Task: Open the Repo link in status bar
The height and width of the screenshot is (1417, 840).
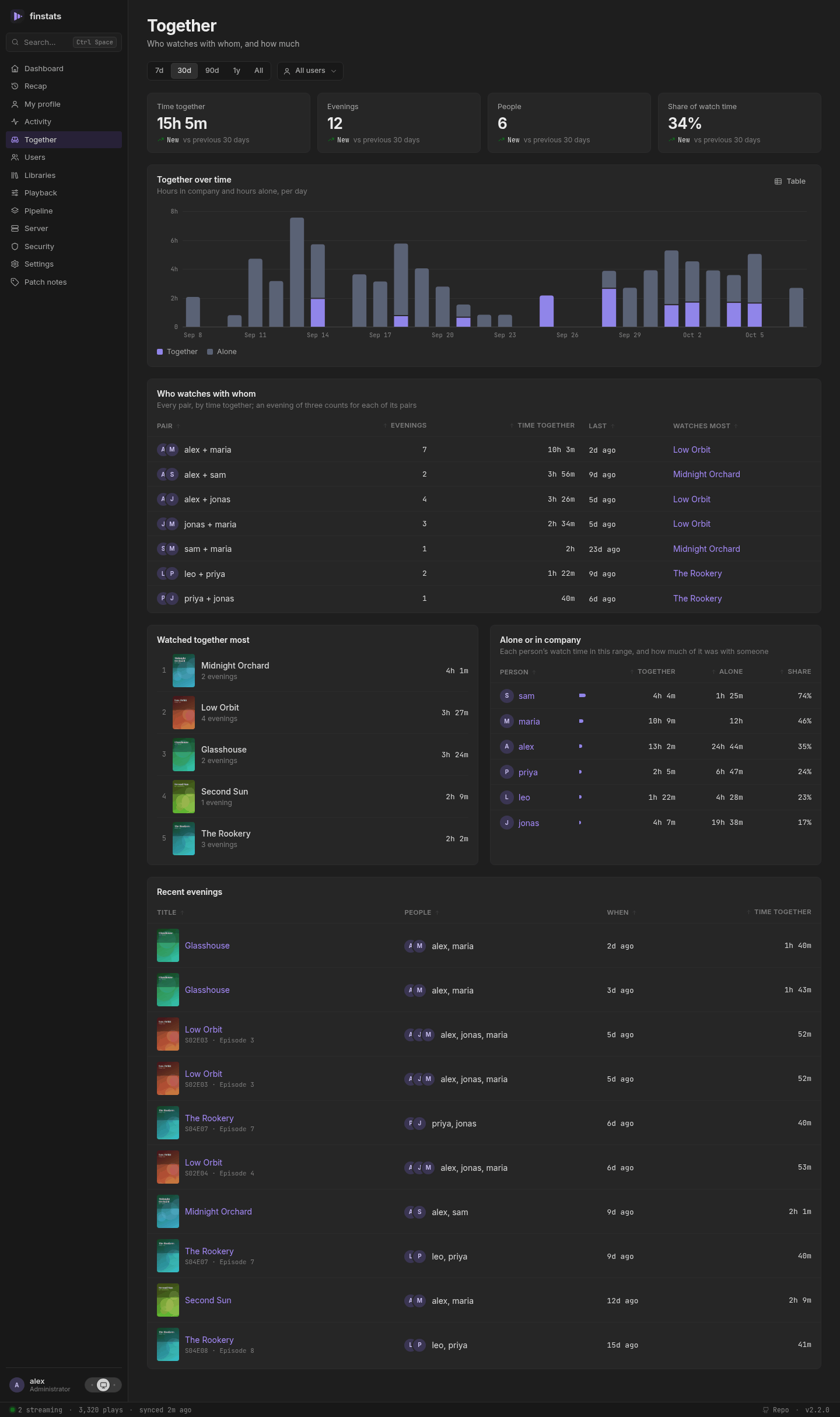Action: pyautogui.click(x=776, y=1410)
